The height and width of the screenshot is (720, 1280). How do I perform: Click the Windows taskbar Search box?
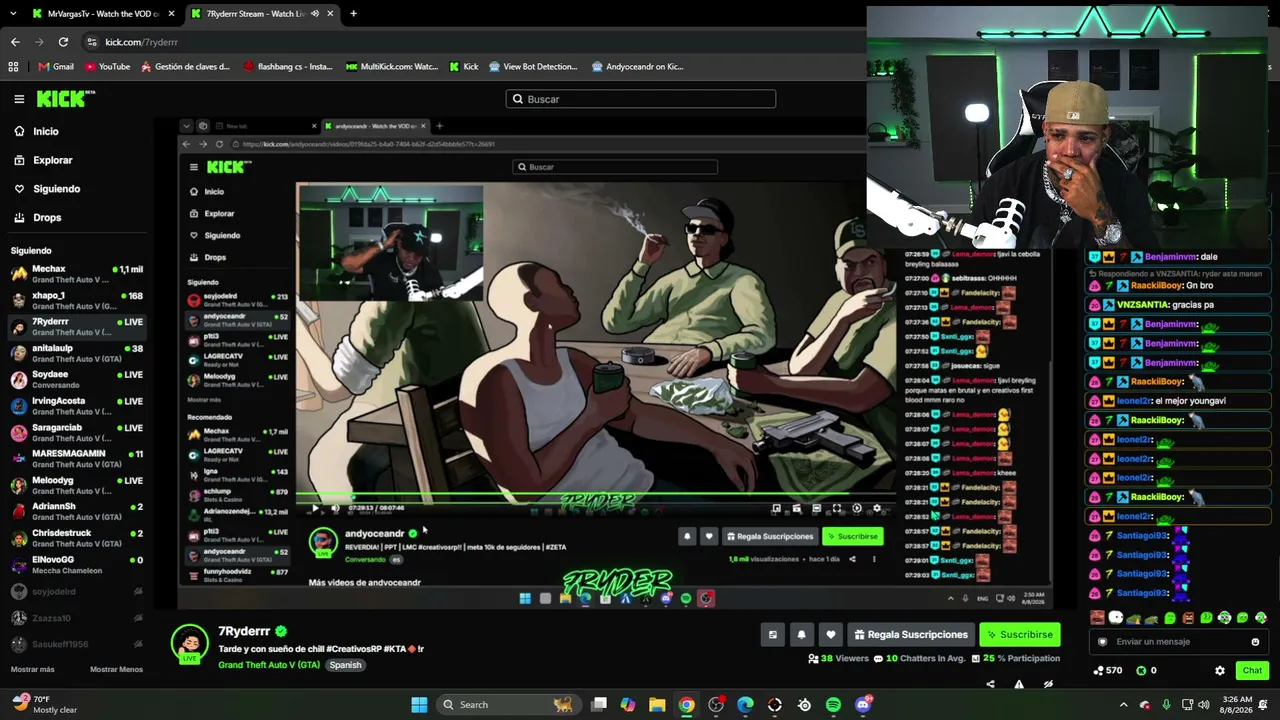pos(509,705)
